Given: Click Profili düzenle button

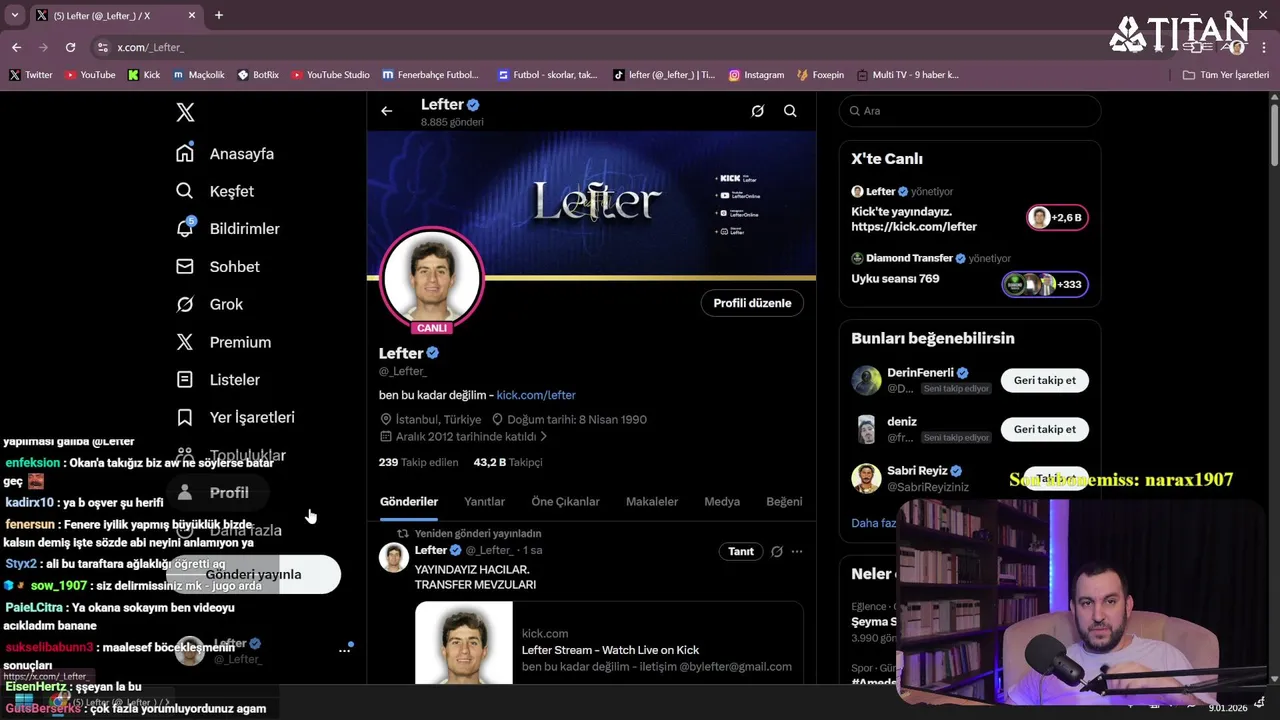Looking at the screenshot, I should pyautogui.click(x=752, y=303).
